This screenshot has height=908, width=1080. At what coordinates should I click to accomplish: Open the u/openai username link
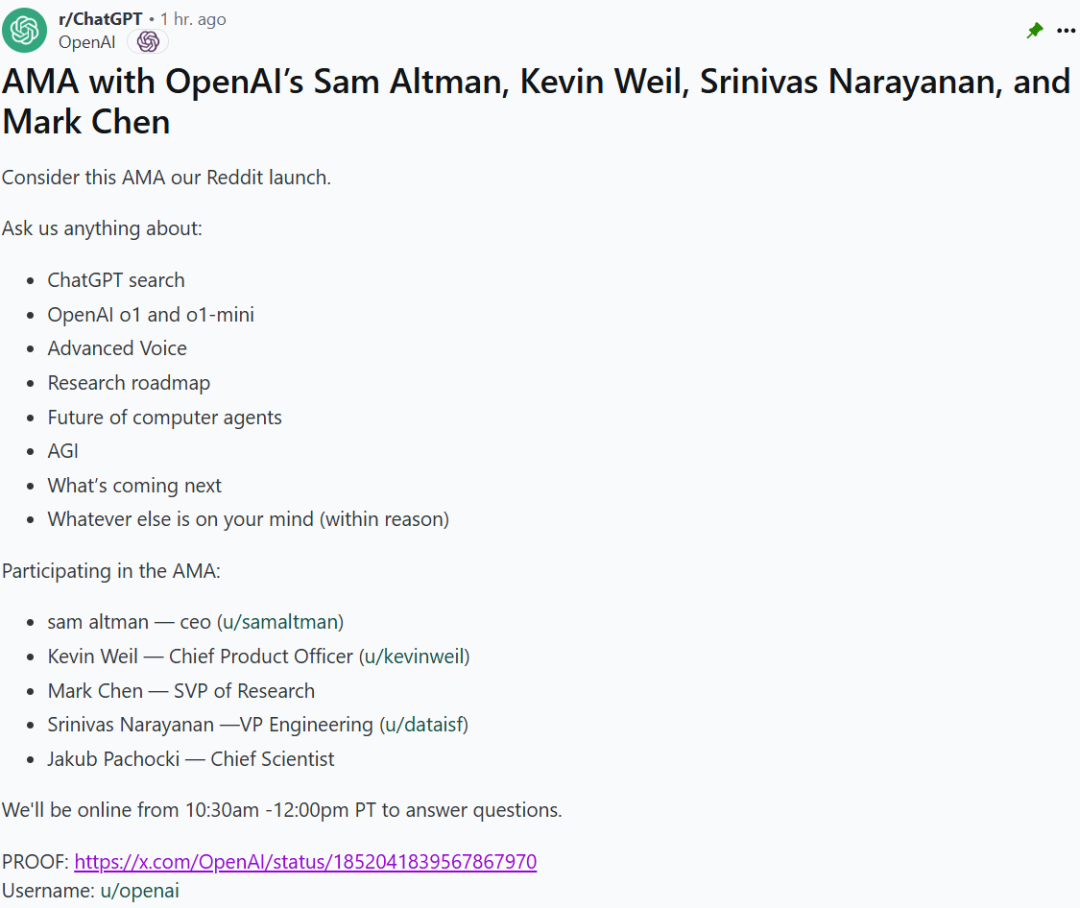coord(140,891)
